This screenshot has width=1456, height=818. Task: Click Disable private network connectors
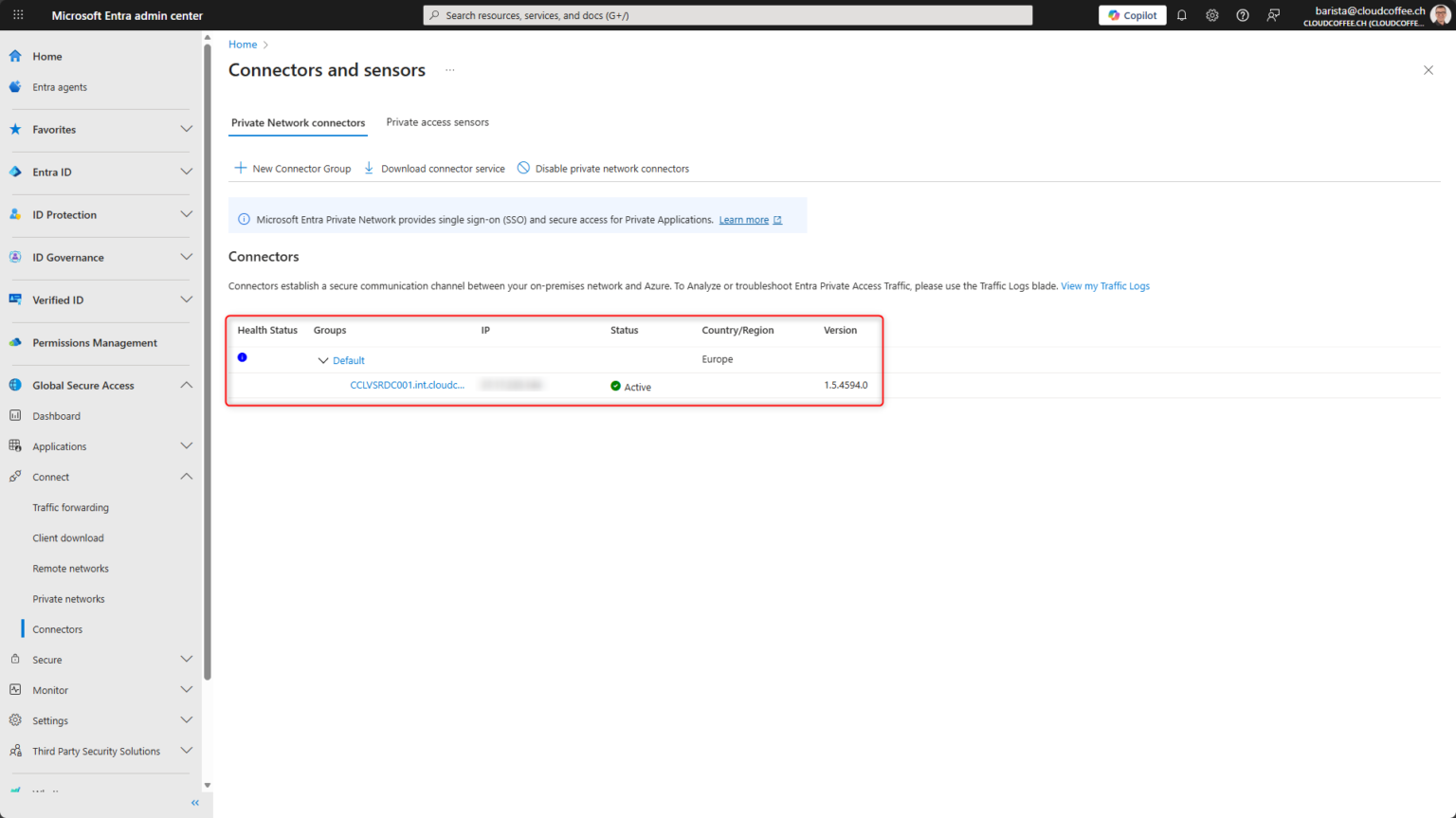click(x=603, y=168)
